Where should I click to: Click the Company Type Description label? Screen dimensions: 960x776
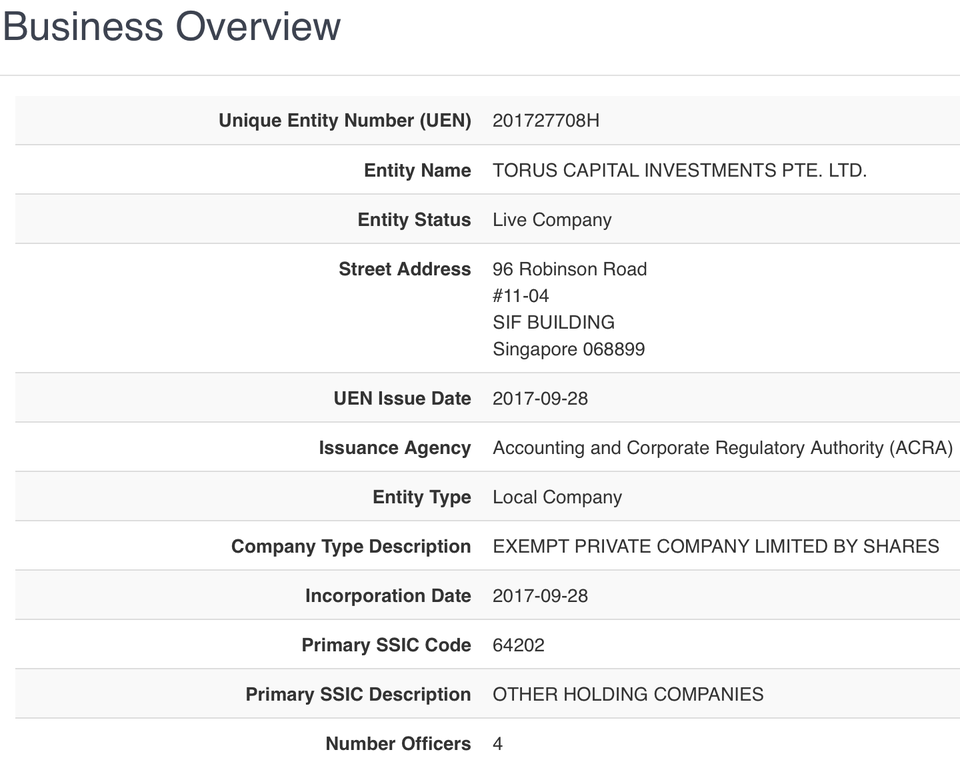click(351, 546)
